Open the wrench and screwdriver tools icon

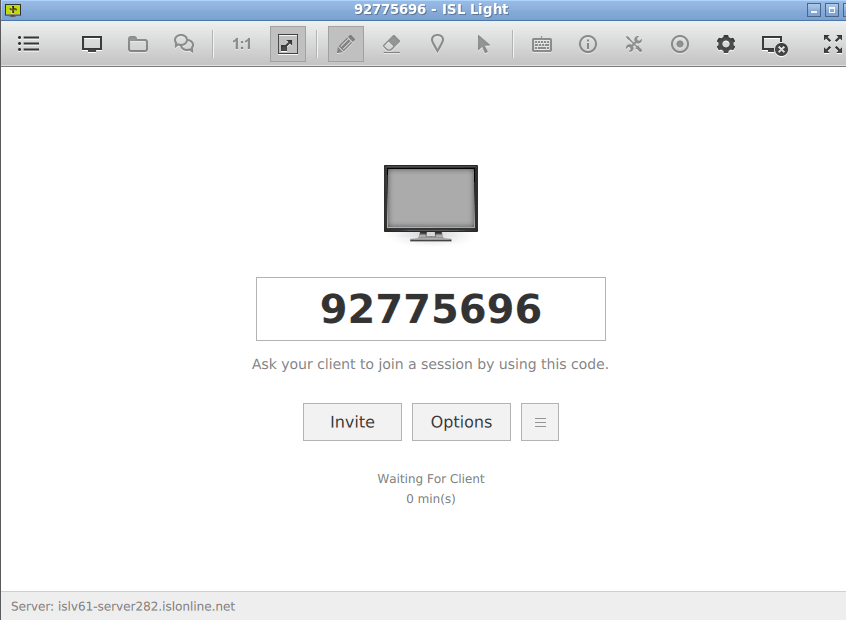[634, 44]
